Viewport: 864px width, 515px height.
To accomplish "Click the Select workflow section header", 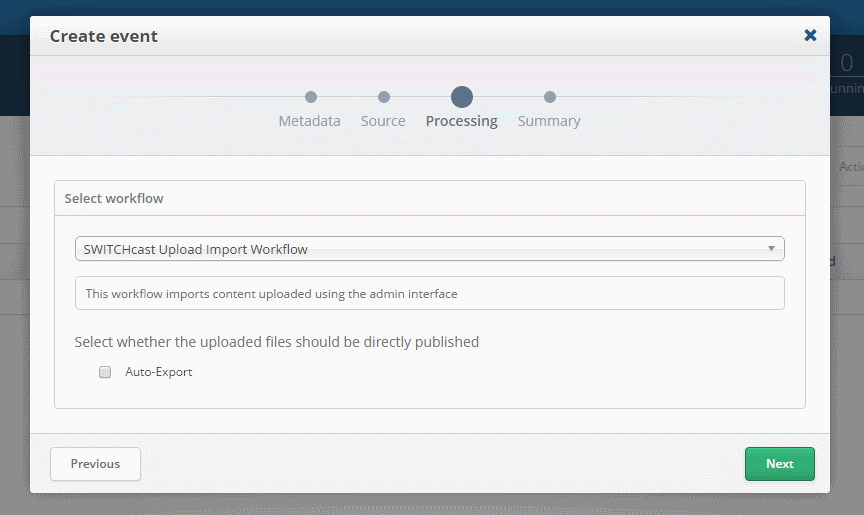I will (114, 198).
